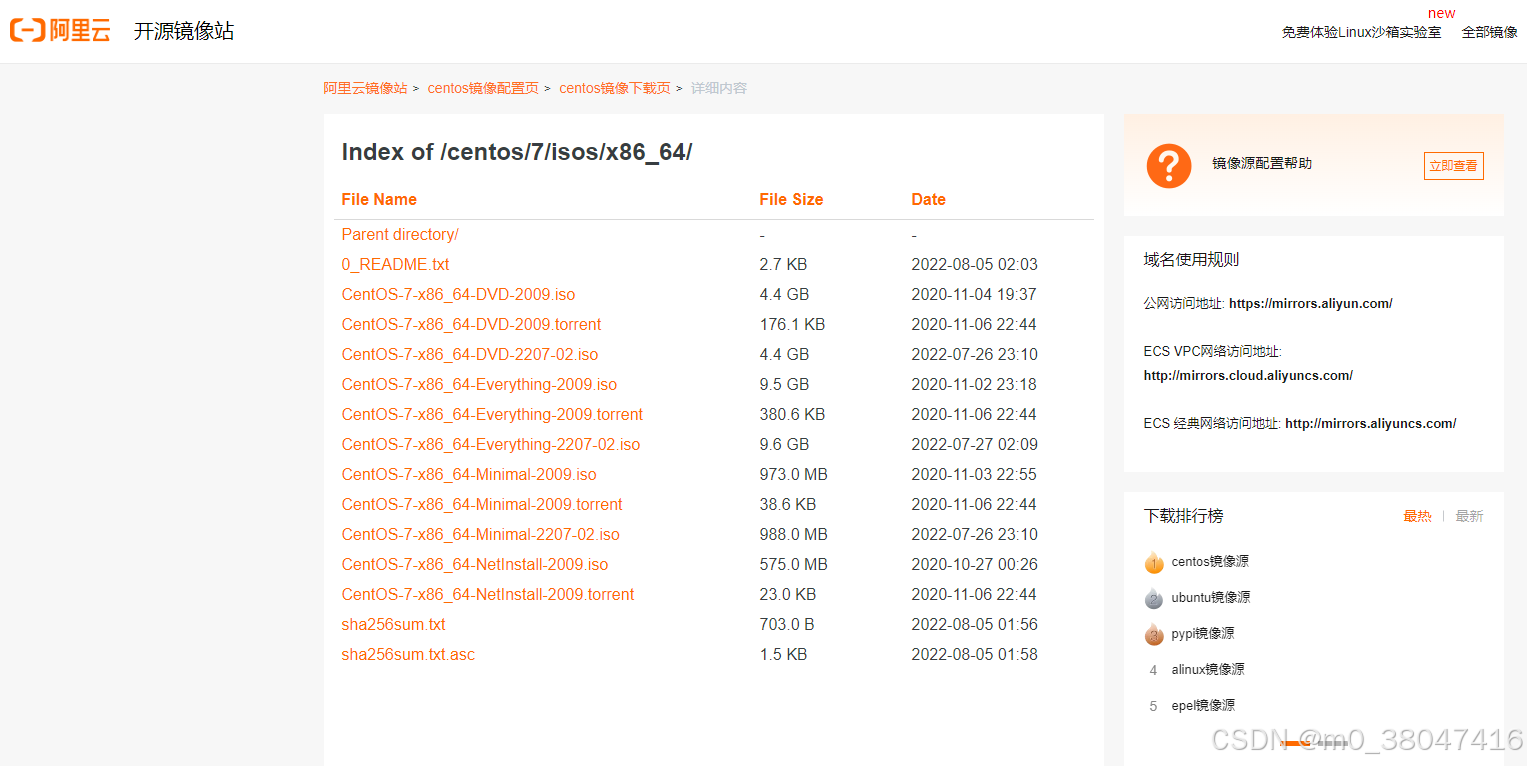Open epel镜像源 in the download ranking

point(1203,706)
